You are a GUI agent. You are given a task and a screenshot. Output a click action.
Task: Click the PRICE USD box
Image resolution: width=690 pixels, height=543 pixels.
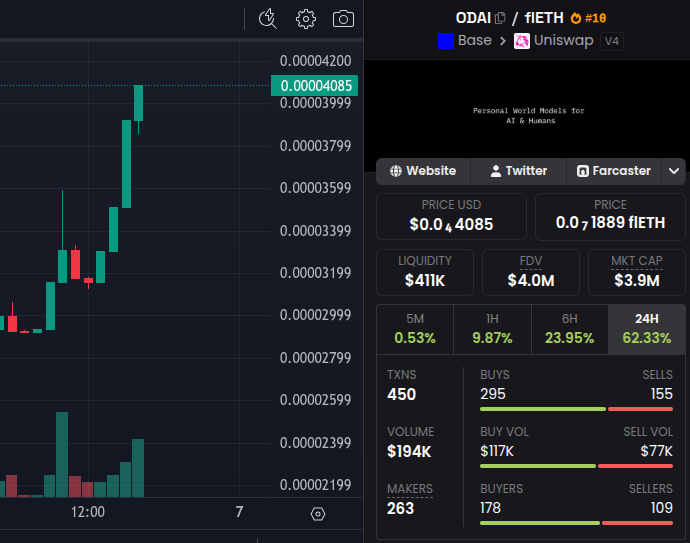(x=451, y=216)
